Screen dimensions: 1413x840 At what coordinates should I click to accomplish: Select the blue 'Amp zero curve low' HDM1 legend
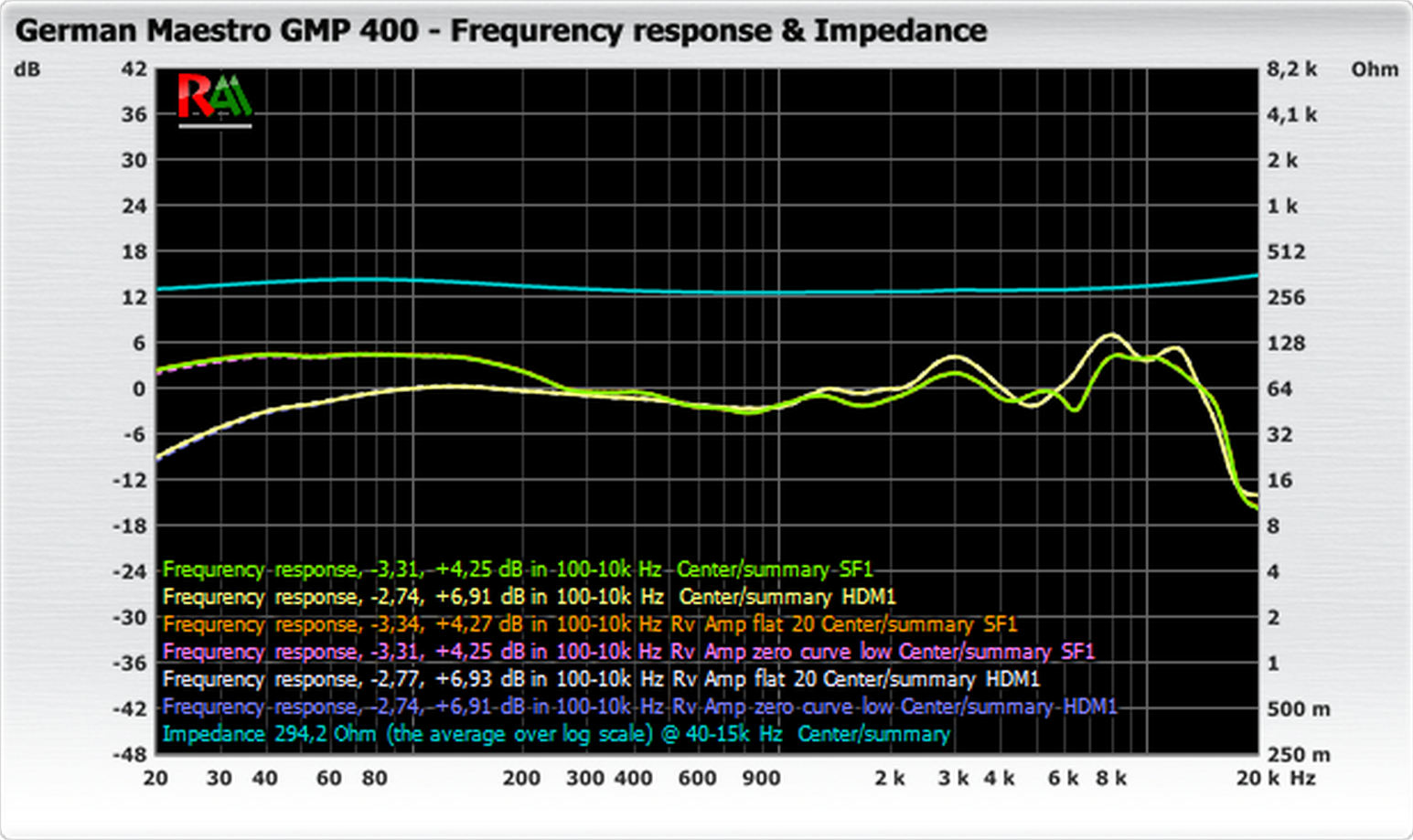pyautogui.click(x=639, y=707)
